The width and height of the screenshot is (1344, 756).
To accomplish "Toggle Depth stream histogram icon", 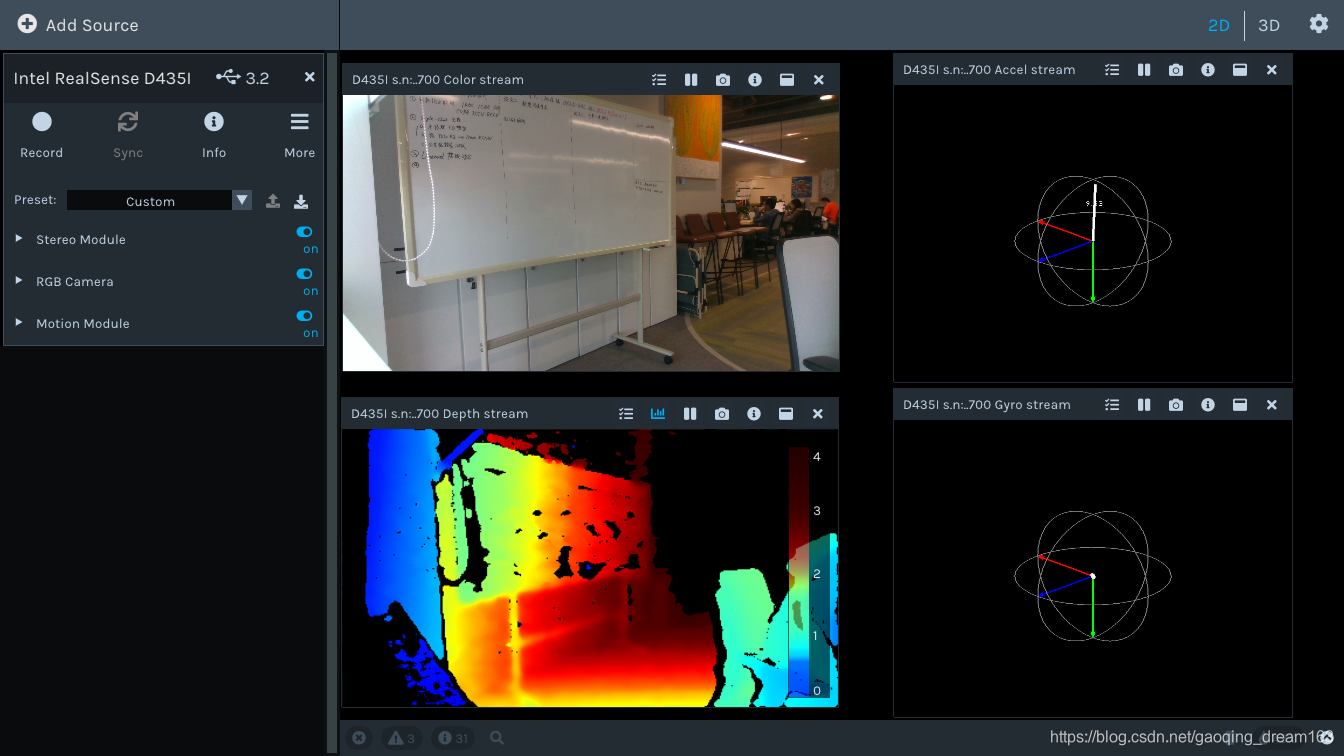I will pos(658,414).
